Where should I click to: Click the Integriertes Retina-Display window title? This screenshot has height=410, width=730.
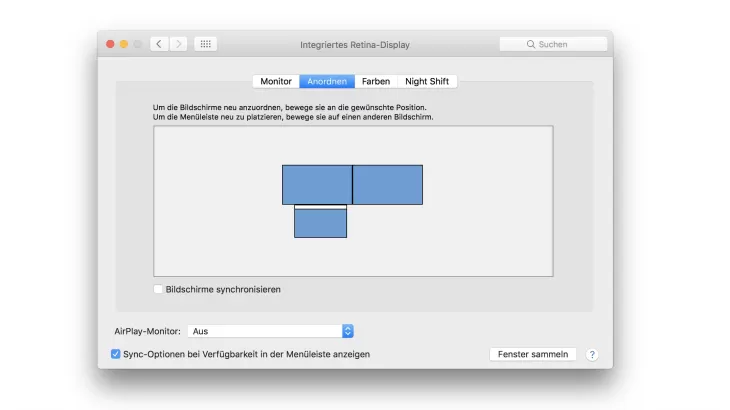click(x=355, y=44)
